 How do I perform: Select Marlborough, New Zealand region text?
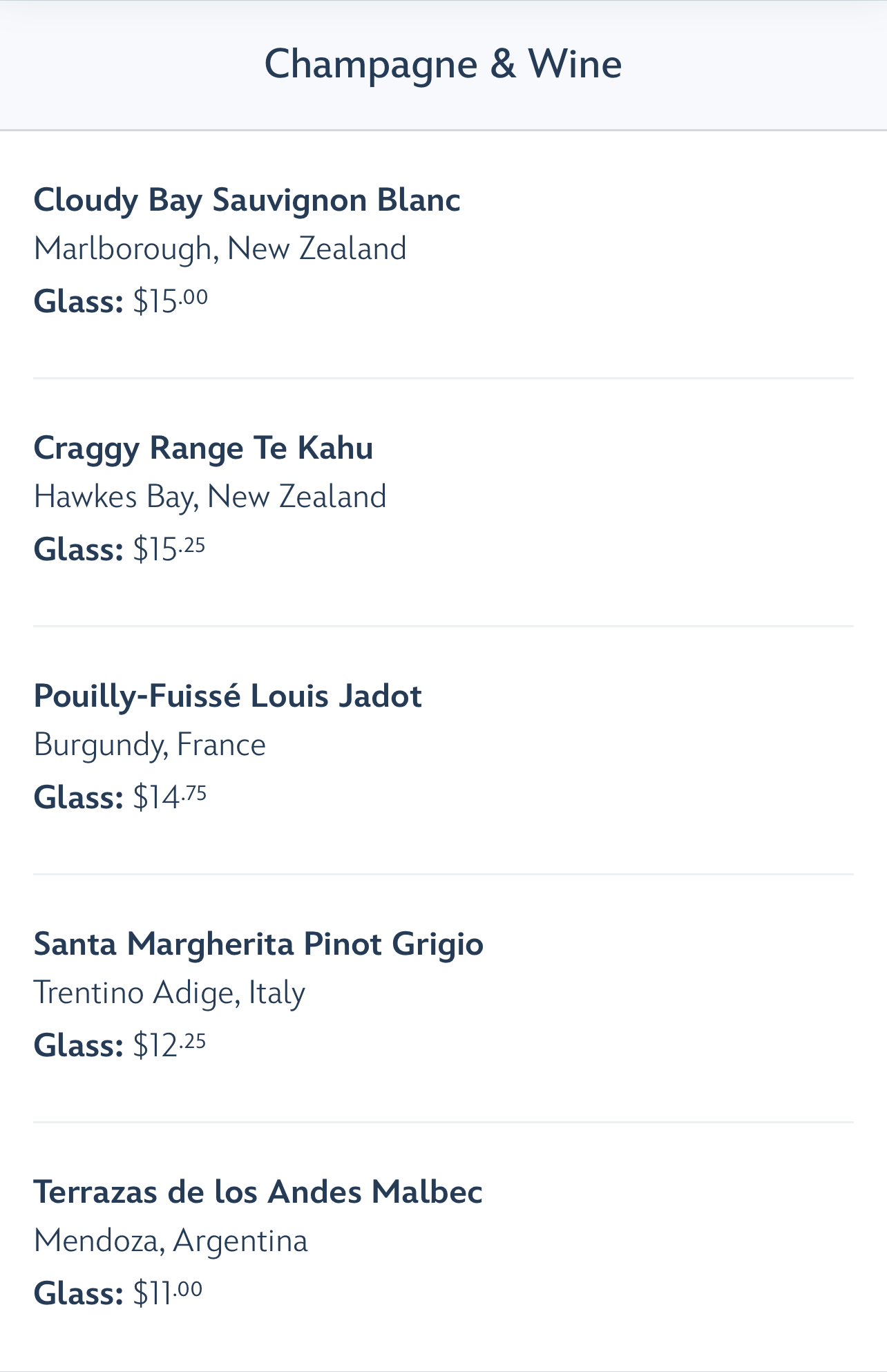point(220,249)
